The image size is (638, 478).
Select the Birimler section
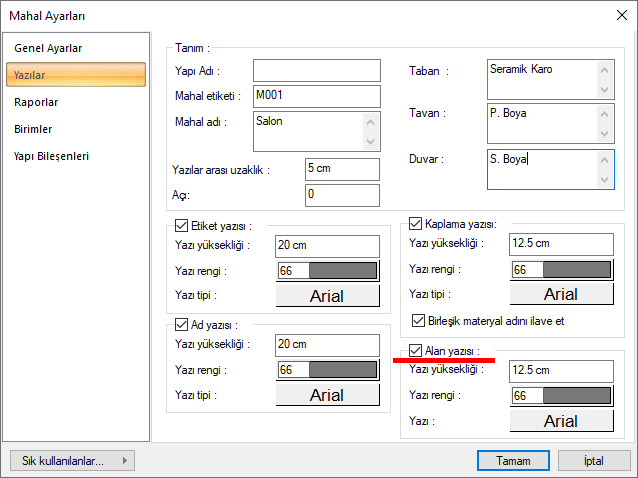(x=34, y=129)
